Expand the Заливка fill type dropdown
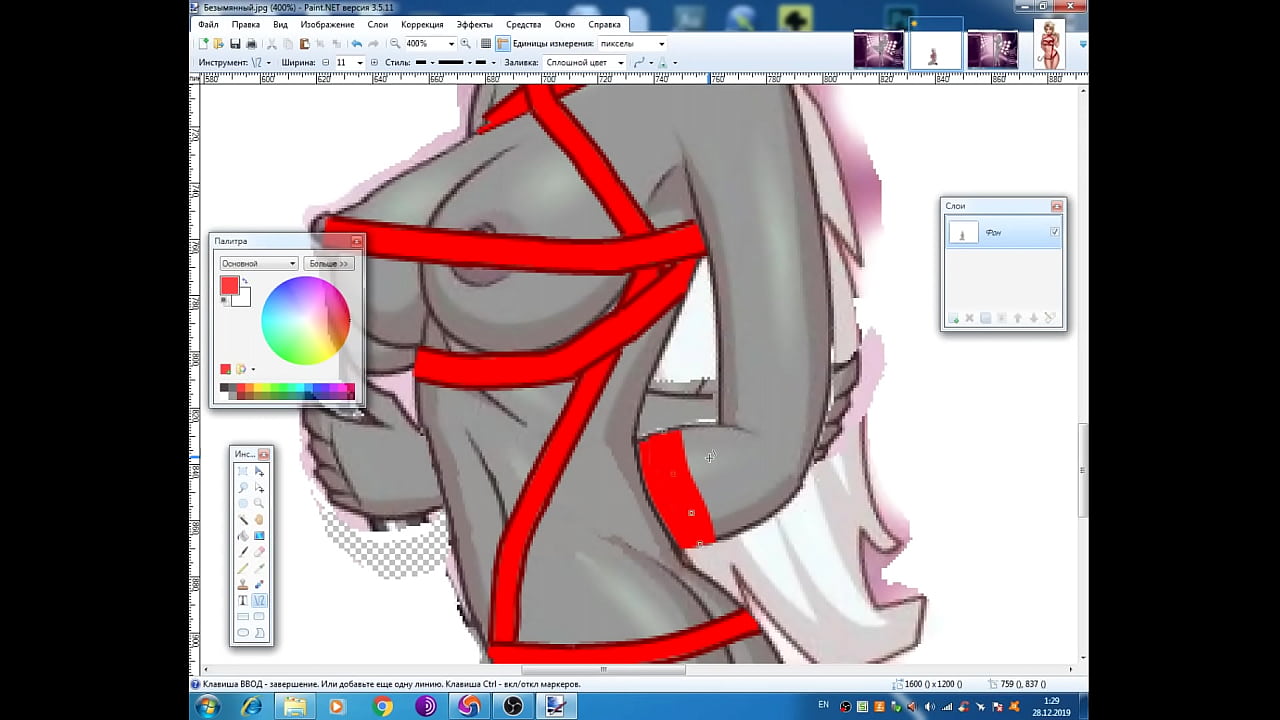Image resolution: width=1280 pixels, height=720 pixels. point(620,62)
